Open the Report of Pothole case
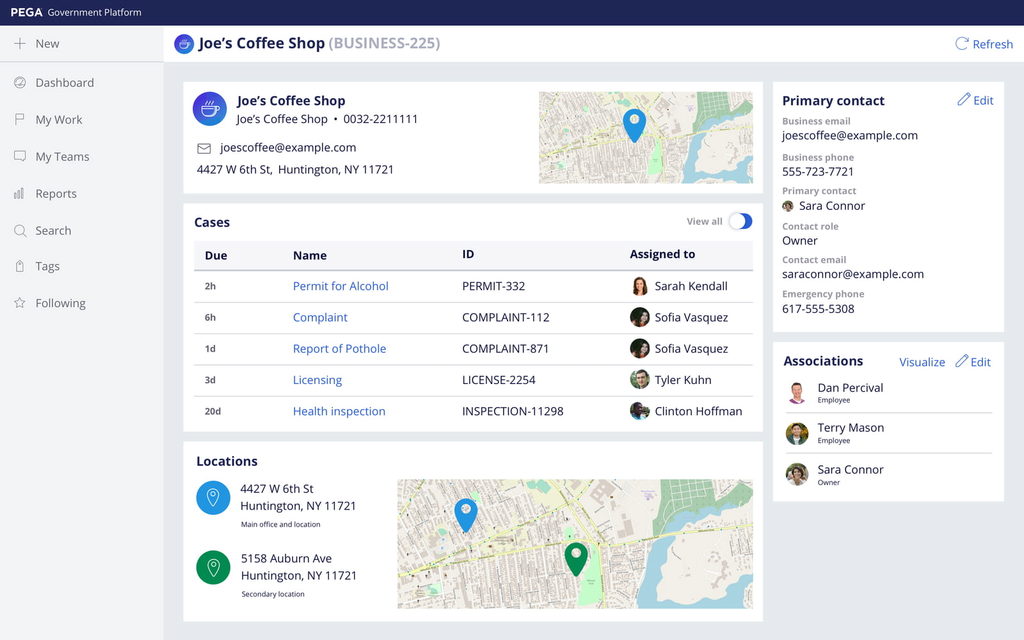Image resolution: width=1024 pixels, height=640 pixels. [339, 349]
